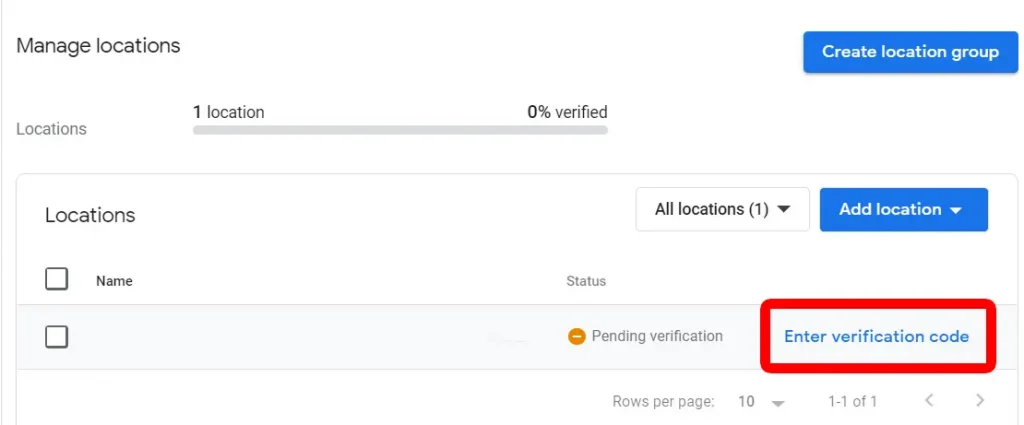Screen dimensions: 1024x425
Task: Change rows per page value of 10
Action: tap(761, 402)
